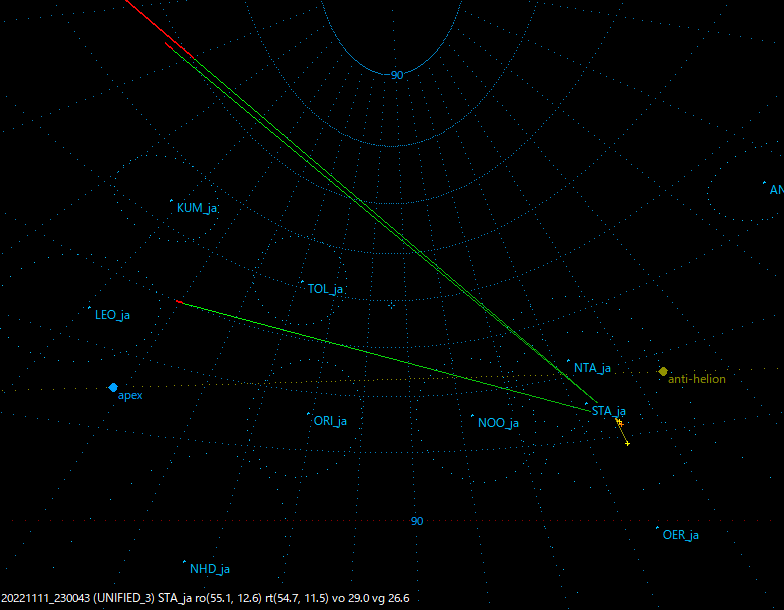Click the olive anti-helion diamond marker

pos(663,372)
